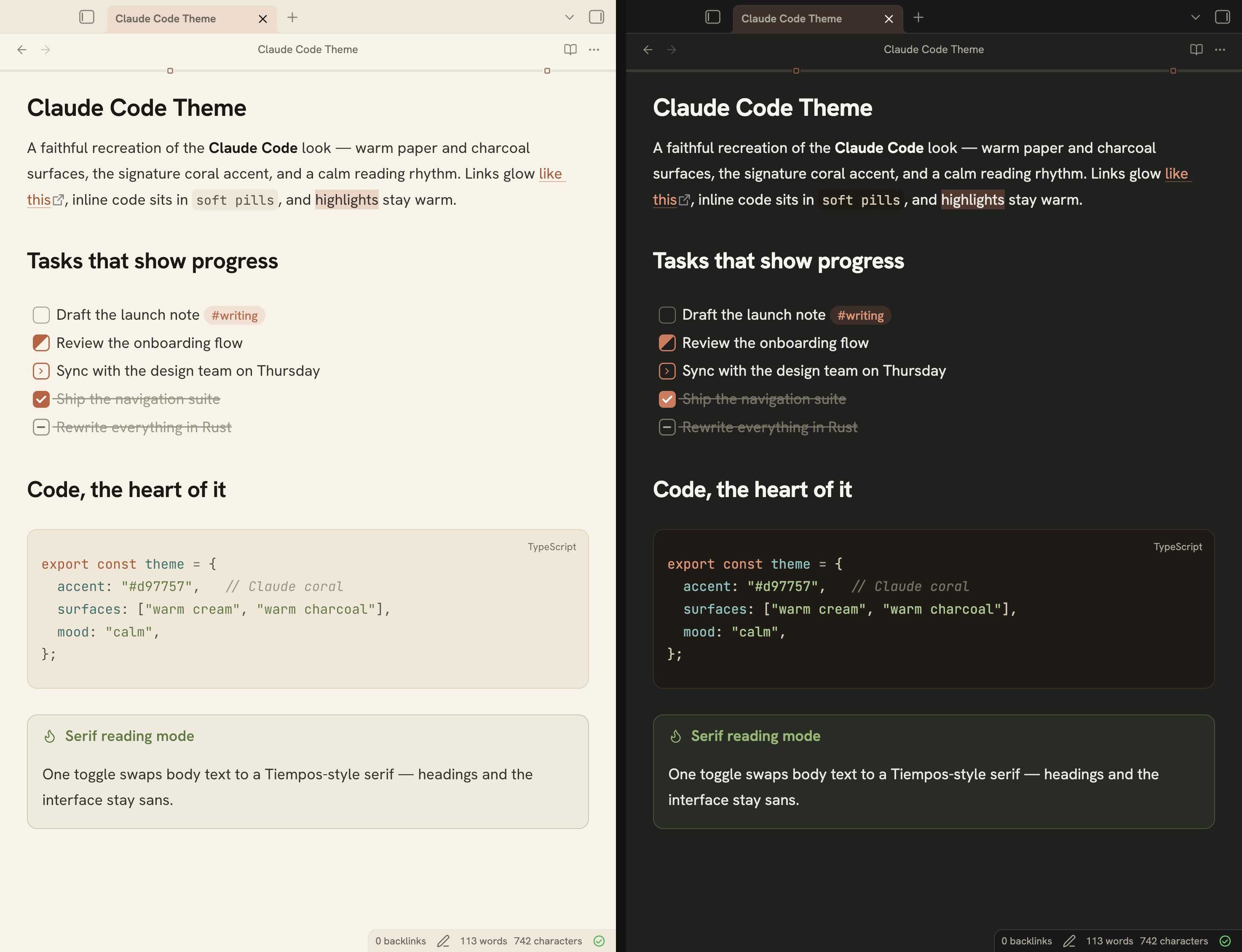
Task: Toggle right sidebar in dark window
Action: coord(1223,17)
